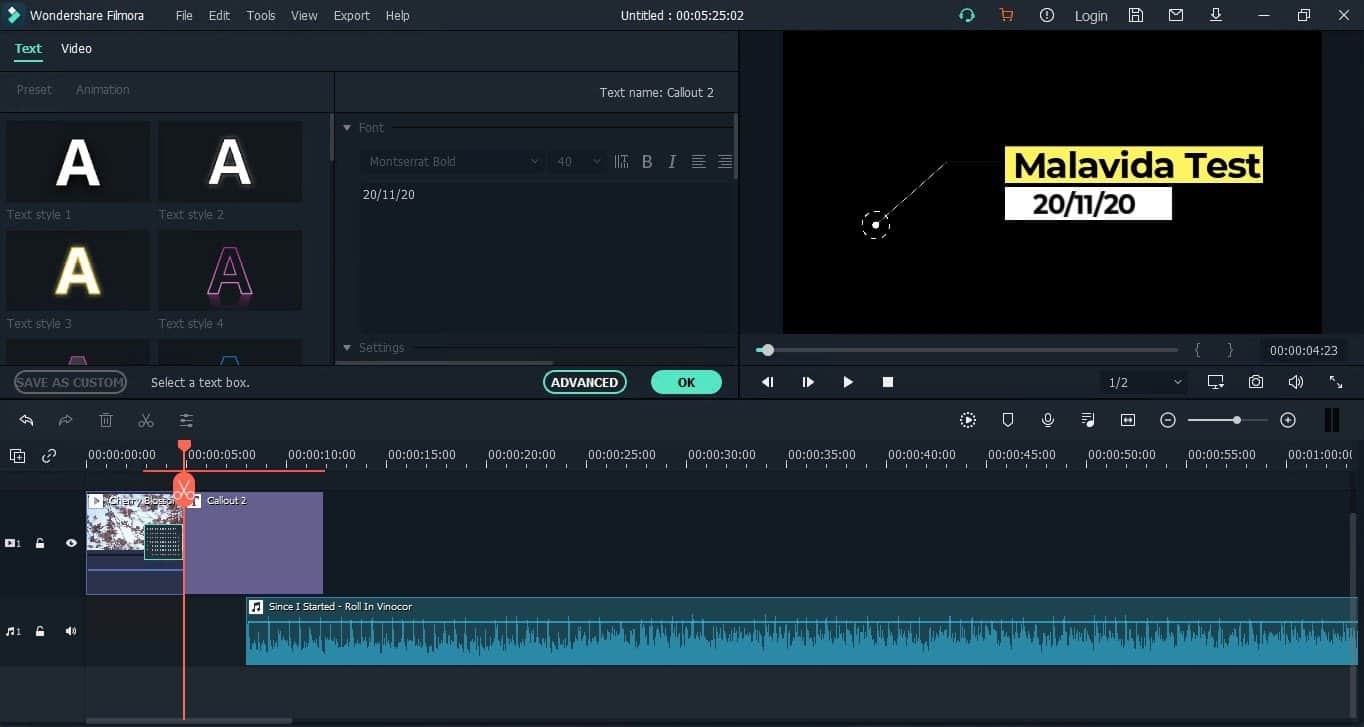1364x727 pixels.
Task: Click the Delete trash icon
Action: pos(106,421)
